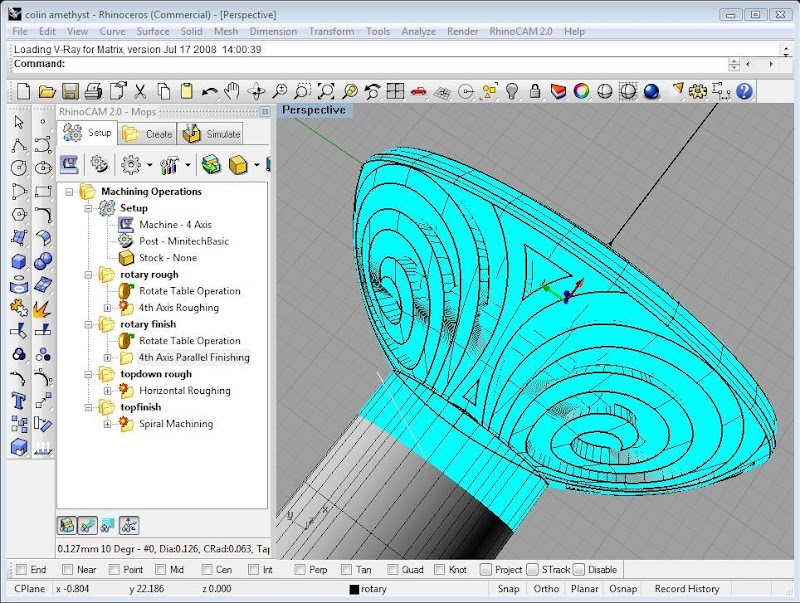Click the light bulb hide objects icon
Screen dimensions: 800x603
pyautogui.click(x=512, y=92)
